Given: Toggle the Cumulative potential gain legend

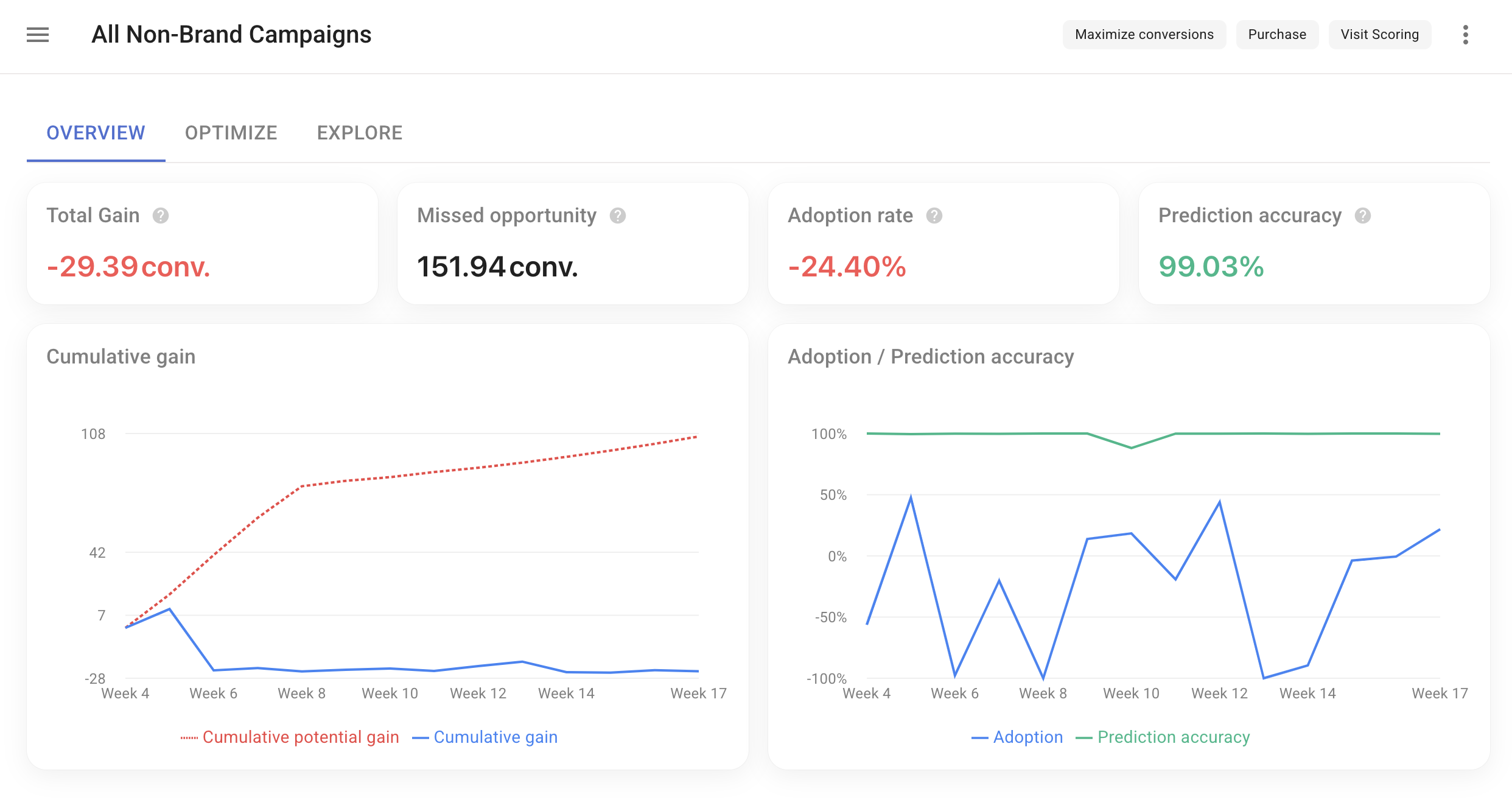Looking at the screenshot, I should coord(289,737).
